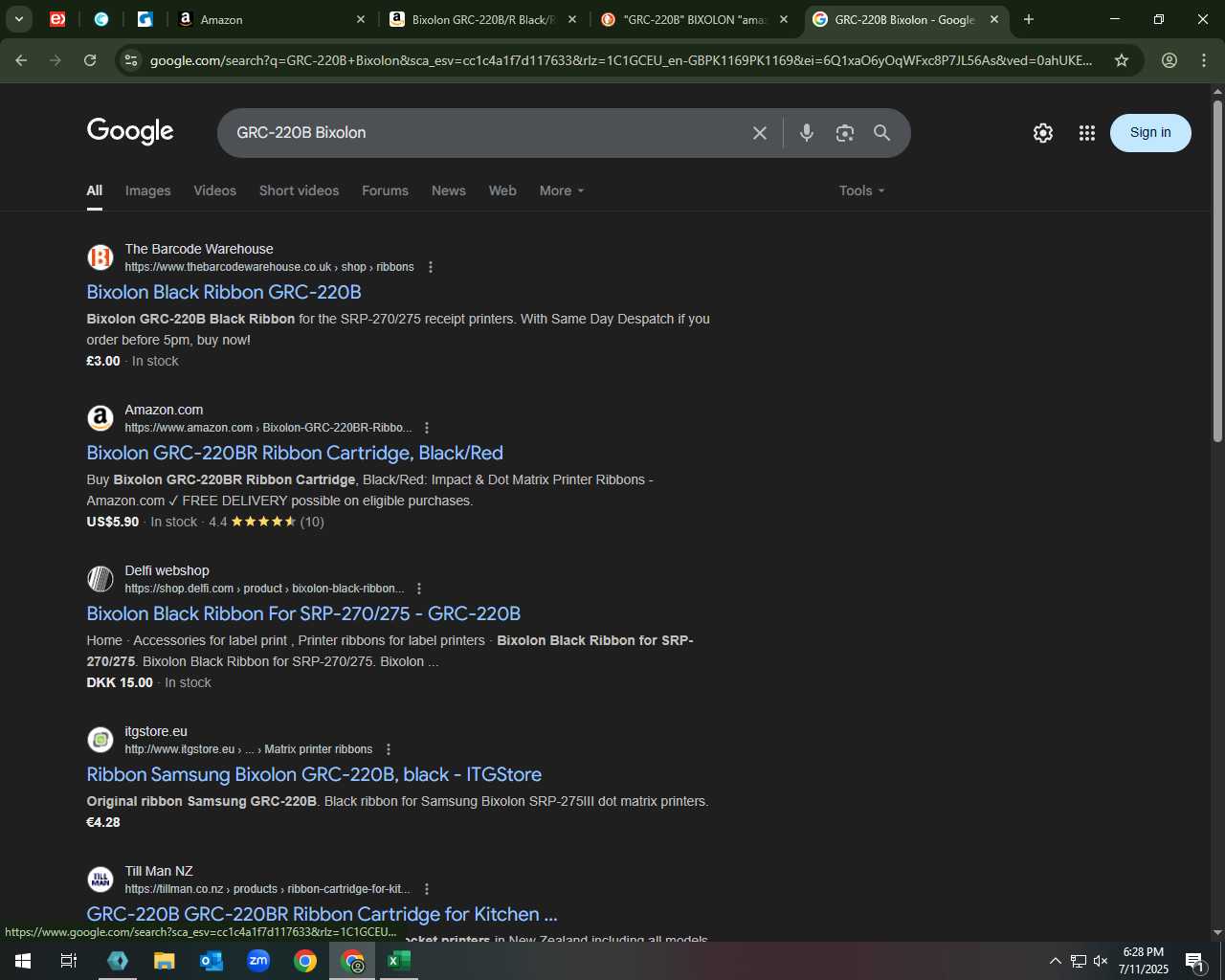Open File Explorer from the taskbar
Image resolution: width=1225 pixels, height=980 pixels.
[165, 961]
